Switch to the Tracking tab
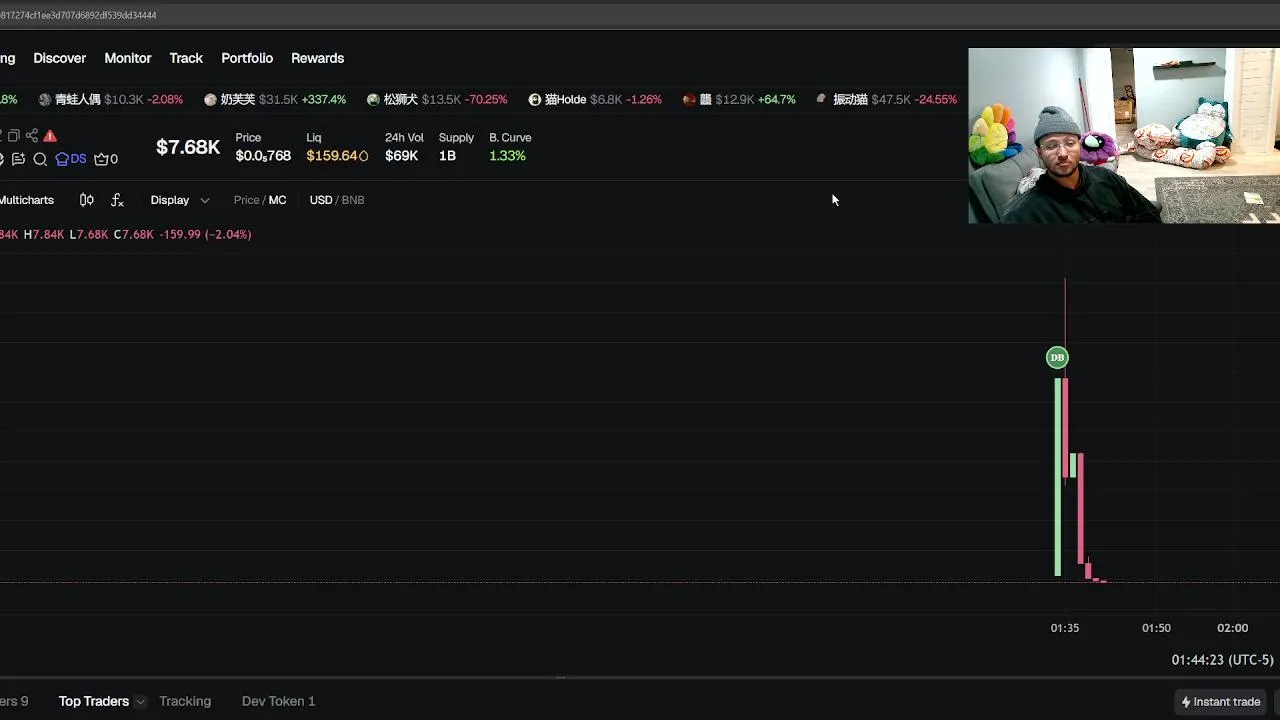 pyautogui.click(x=185, y=702)
